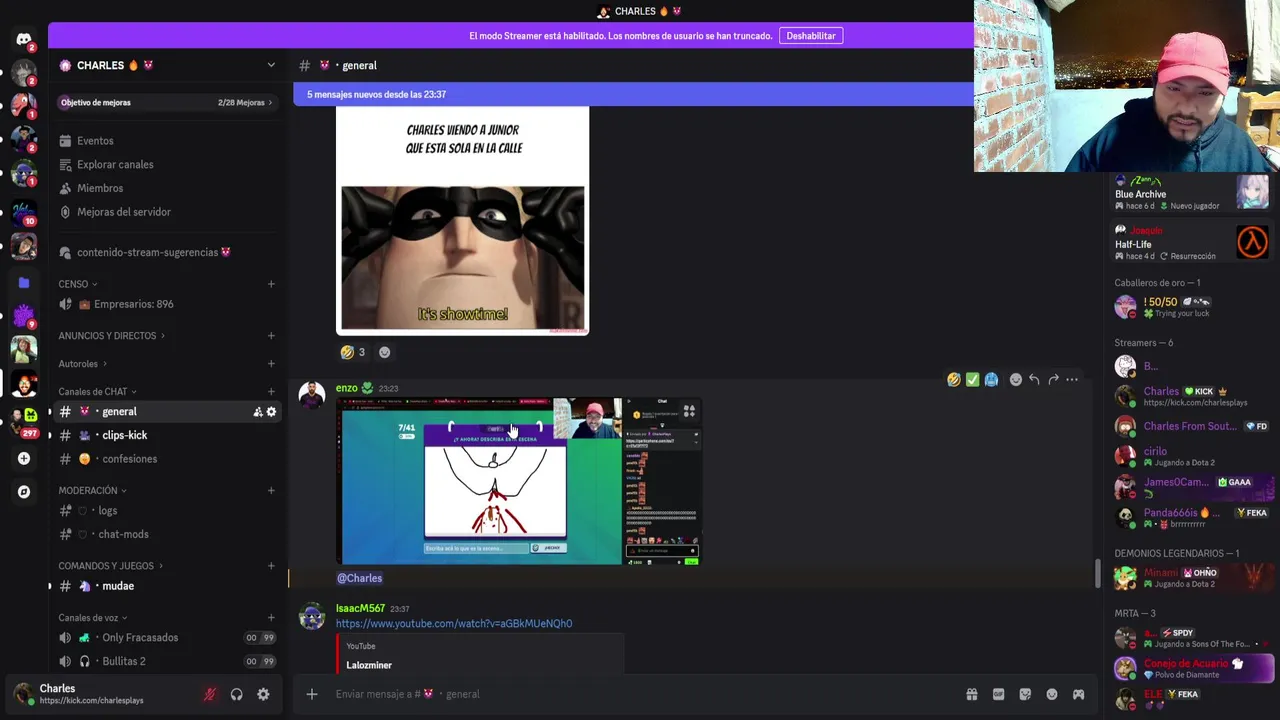This screenshot has height=720, width=1280.
Task: Open the emoji picker in message bar
Action: 1052,694
